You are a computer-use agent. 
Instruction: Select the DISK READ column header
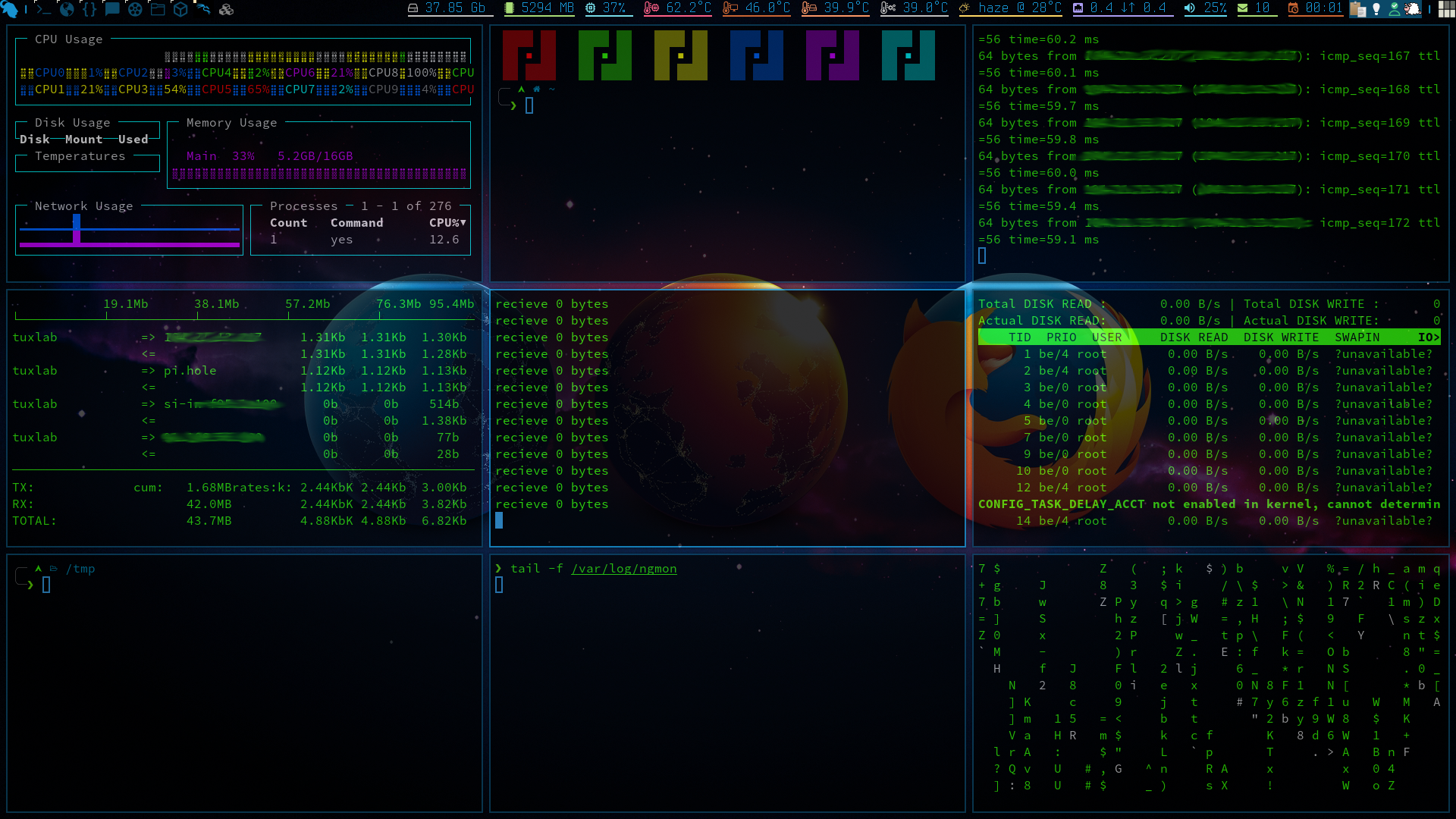[1194, 337]
